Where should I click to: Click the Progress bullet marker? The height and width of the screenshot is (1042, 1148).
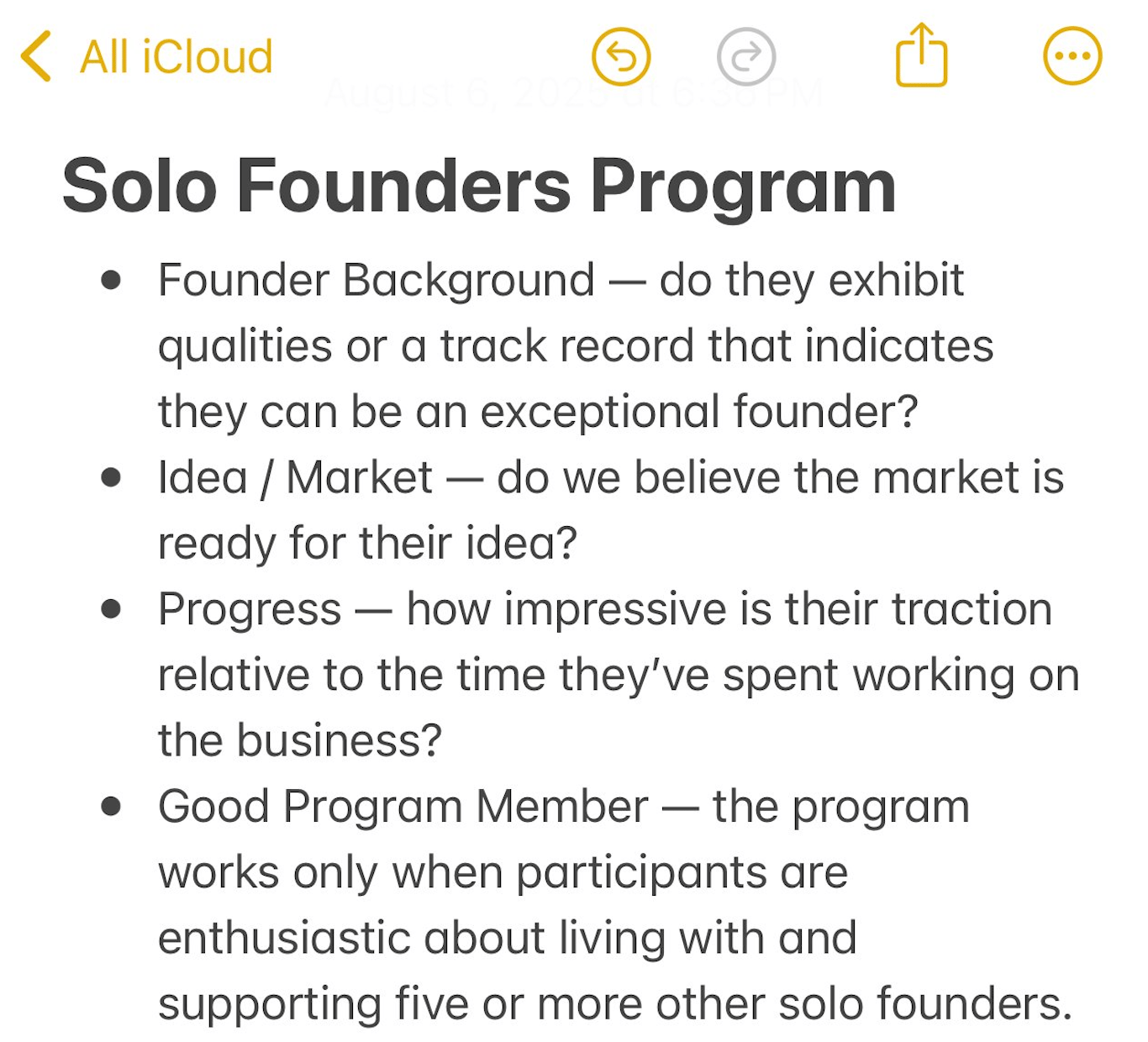[x=111, y=608]
